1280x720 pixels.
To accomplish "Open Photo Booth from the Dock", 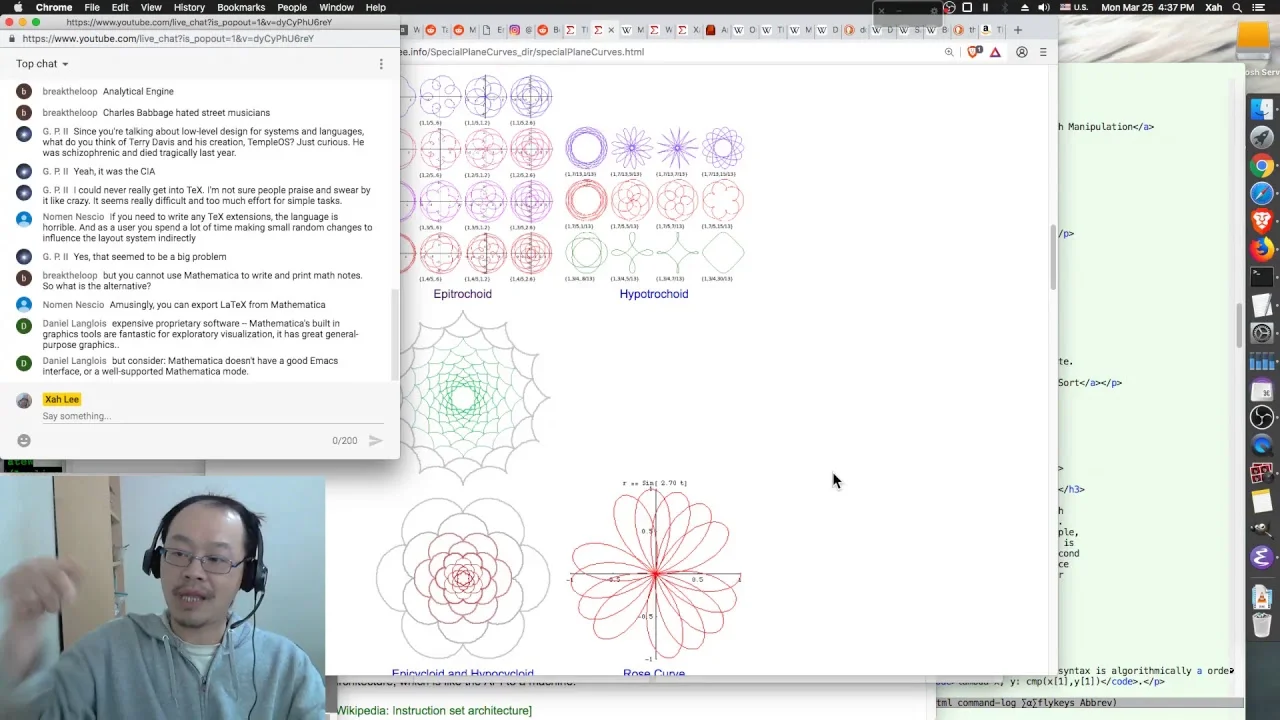I will click(x=1262, y=473).
